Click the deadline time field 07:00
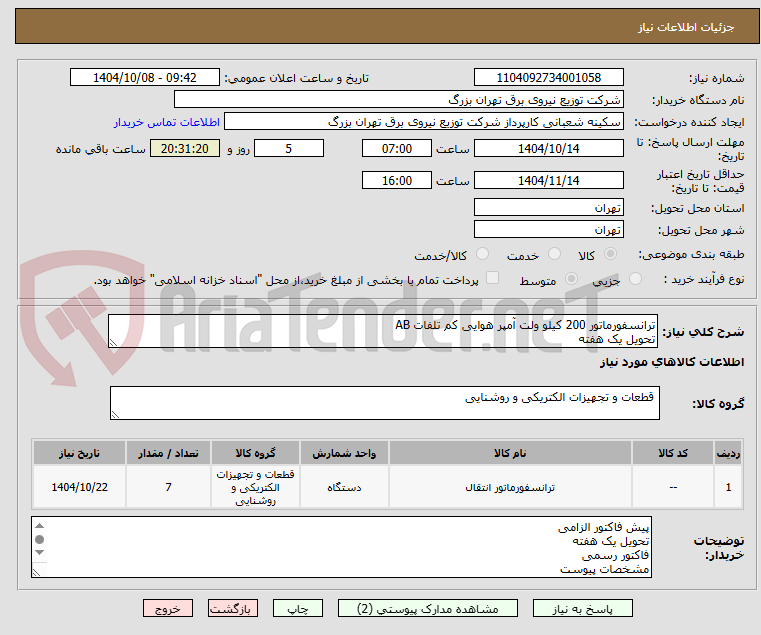This screenshot has width=761, height=635. [397, 149]
